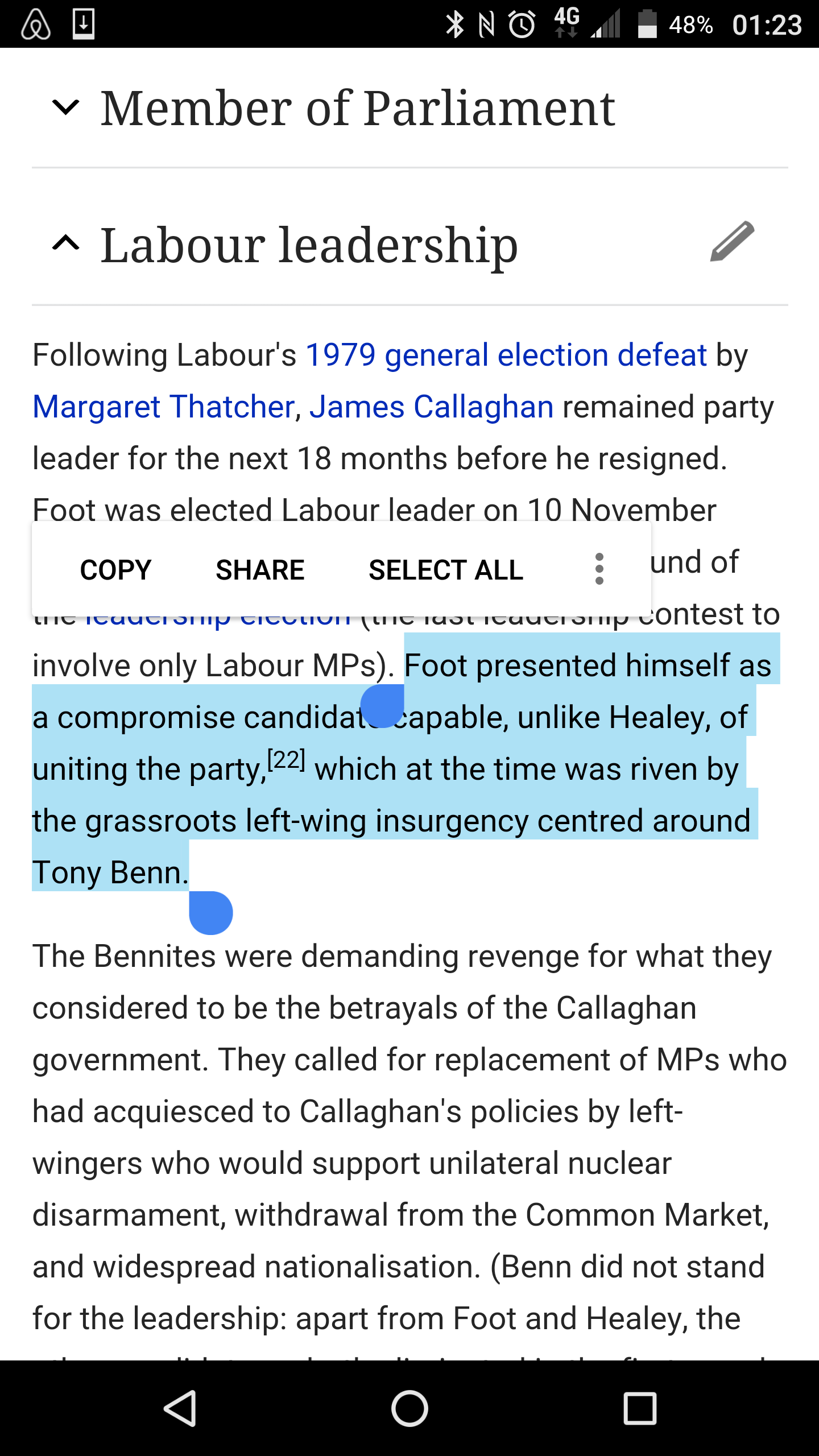Tap the alarm clock status icon
819x1456 pixels.
click(522, 24)
